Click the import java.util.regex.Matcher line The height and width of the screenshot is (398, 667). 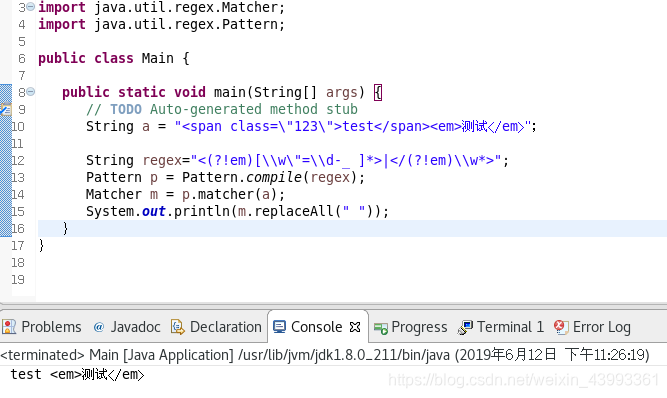pos(162,7)
